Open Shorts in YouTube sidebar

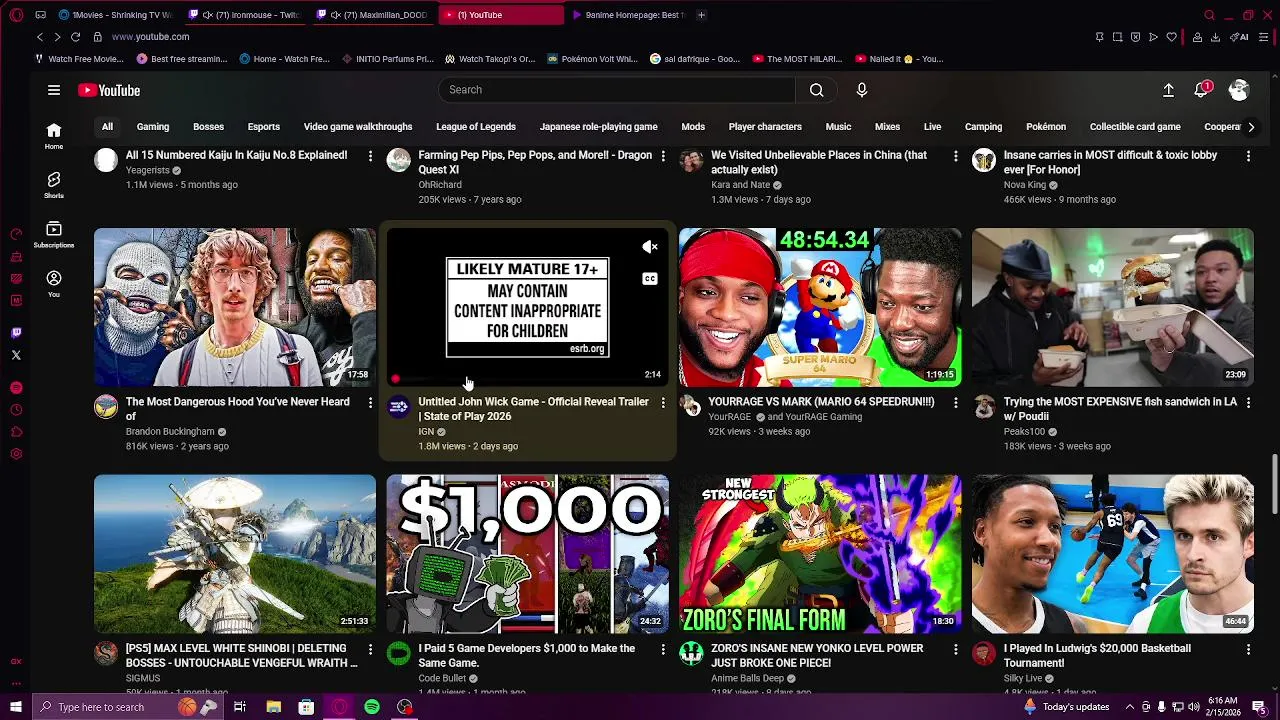tap(54, 185)
